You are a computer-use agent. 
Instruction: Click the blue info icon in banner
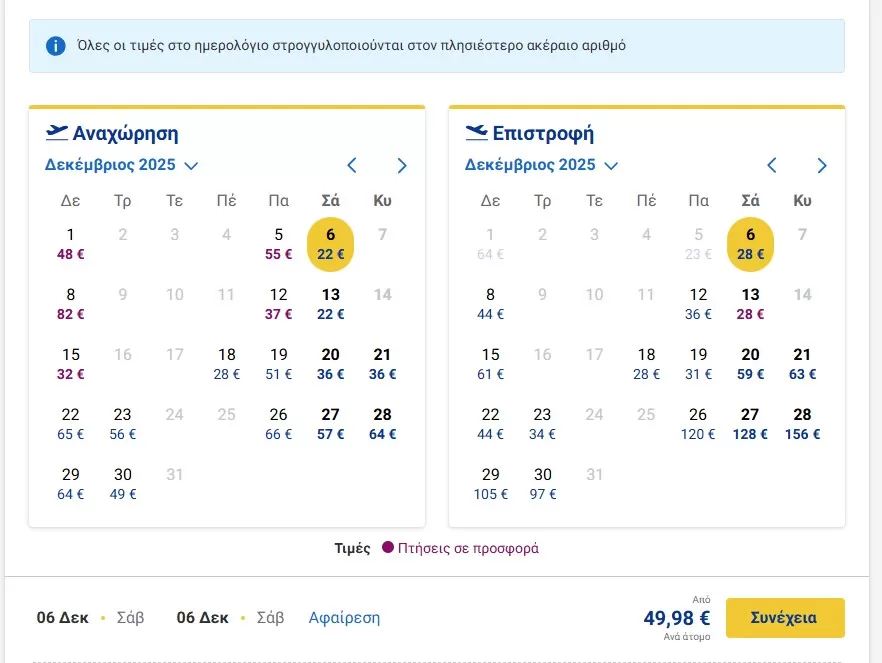(56, 46)
